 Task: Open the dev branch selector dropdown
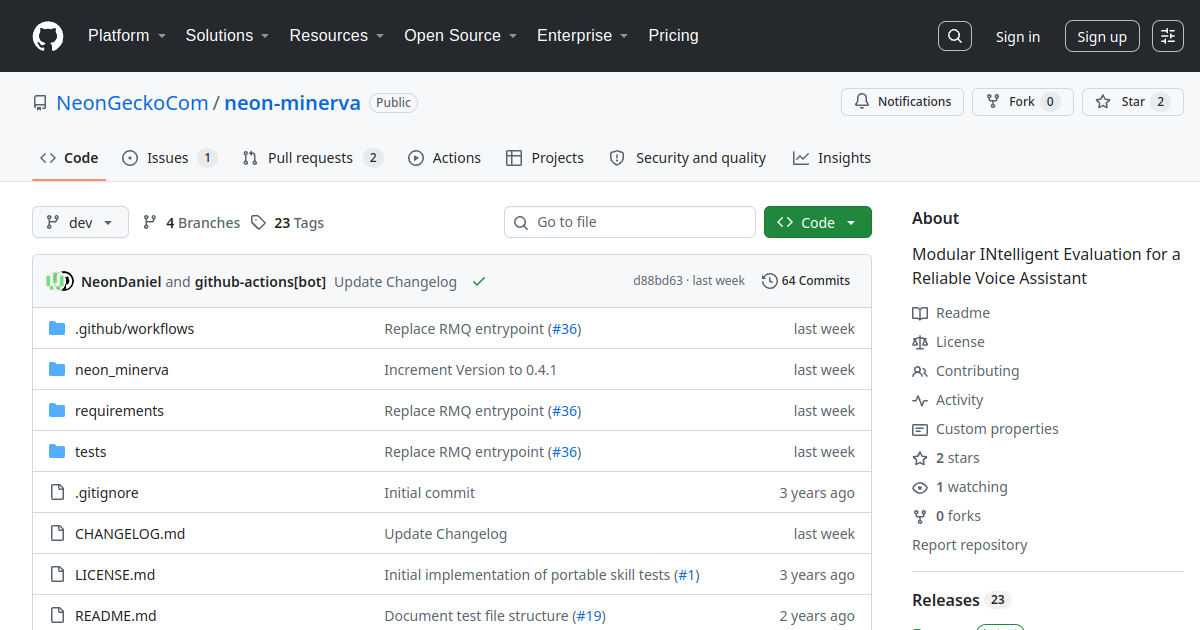tap(80, 222)
